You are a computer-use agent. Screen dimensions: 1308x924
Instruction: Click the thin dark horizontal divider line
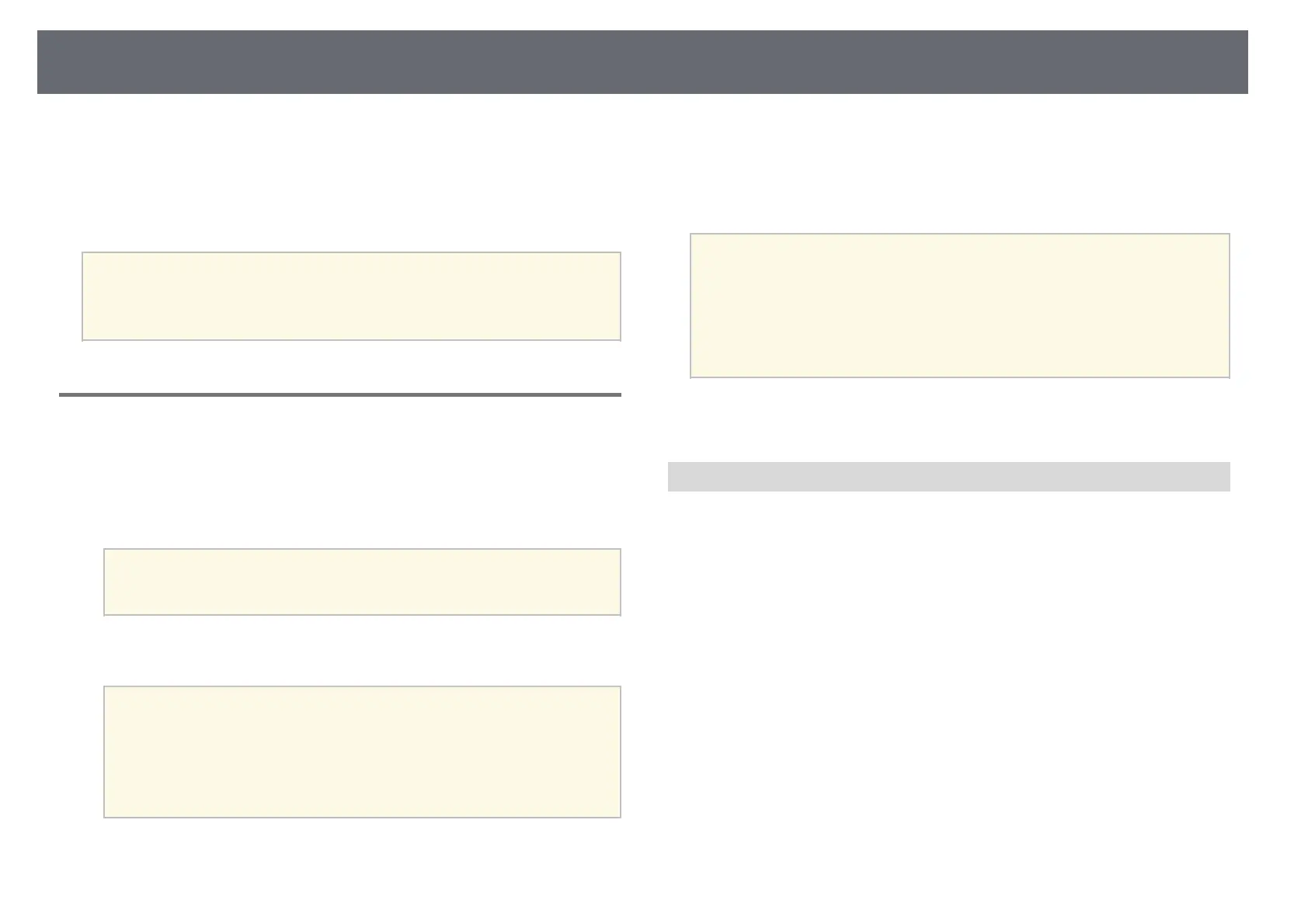[340, 394]
